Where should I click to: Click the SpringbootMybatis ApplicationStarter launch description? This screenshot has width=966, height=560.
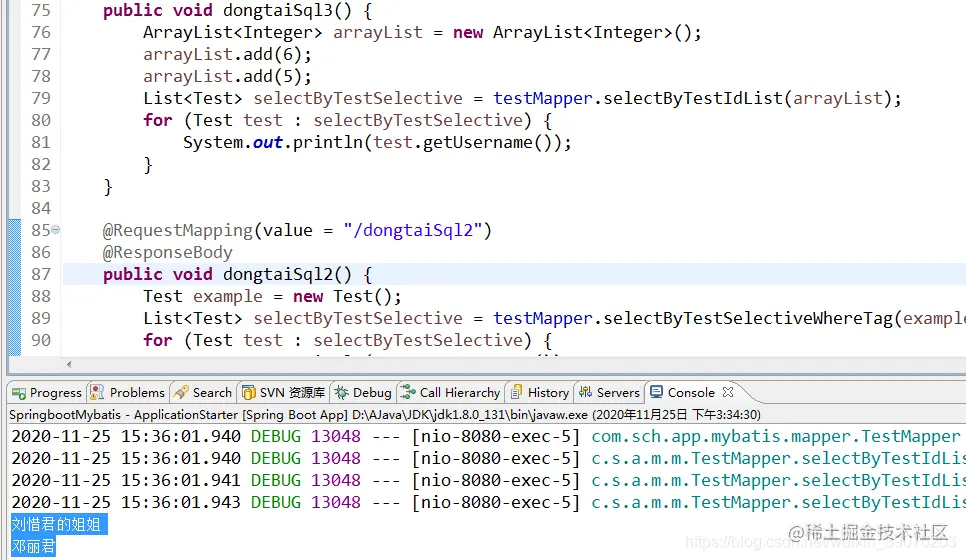click(385, 415)
